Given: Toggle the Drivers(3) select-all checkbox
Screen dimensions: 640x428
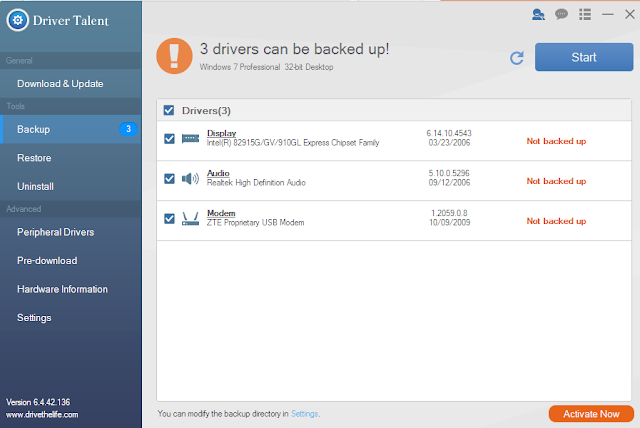Looking at the screenshot, I should [169, 110].
